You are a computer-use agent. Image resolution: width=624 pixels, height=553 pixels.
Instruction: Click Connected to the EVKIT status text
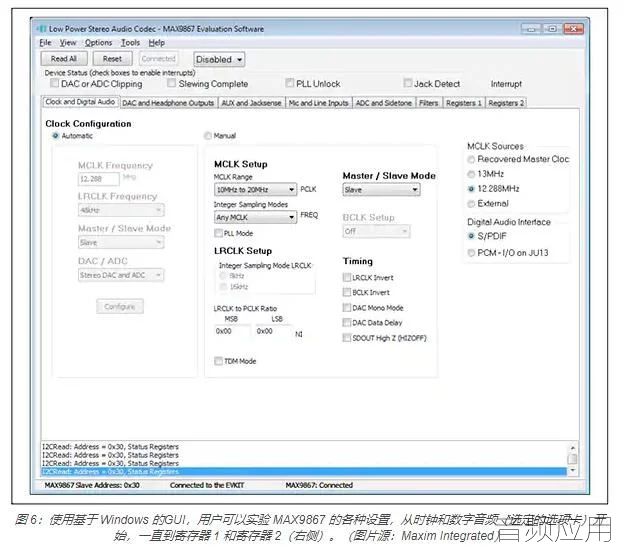[207, 485]
